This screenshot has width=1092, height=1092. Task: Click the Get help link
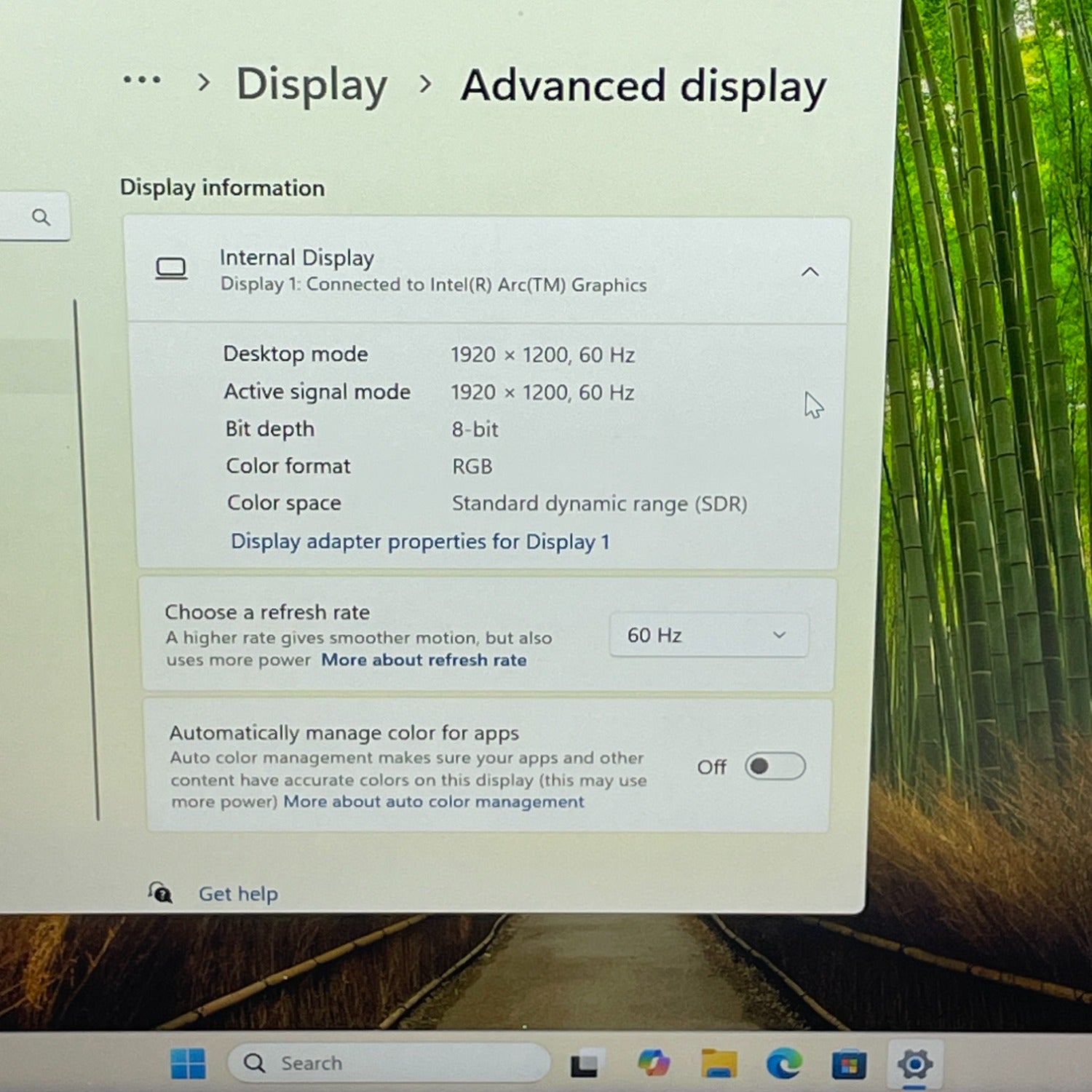pyautogui.click(x=238, y=894)
